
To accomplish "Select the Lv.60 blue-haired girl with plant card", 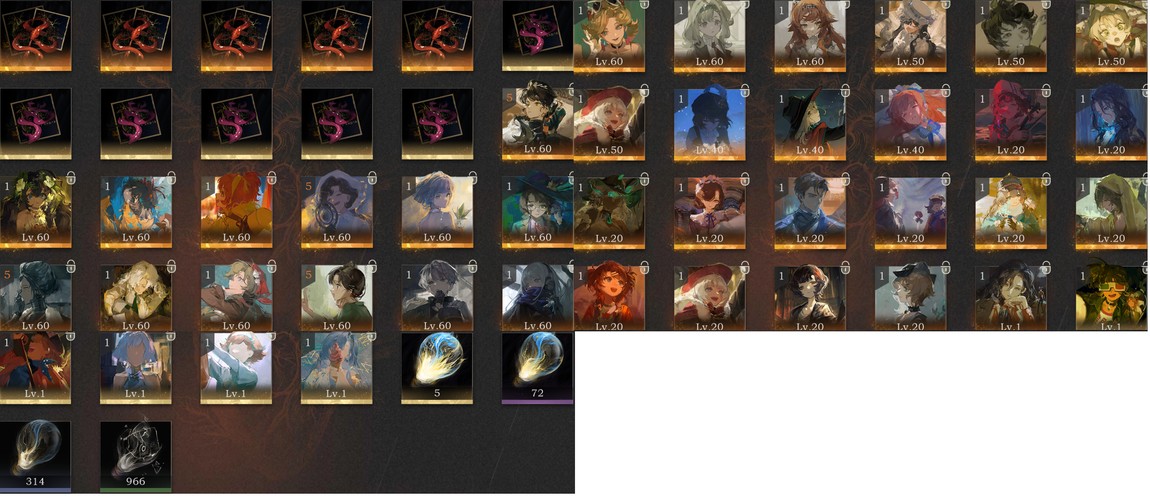I will point(437,213).
